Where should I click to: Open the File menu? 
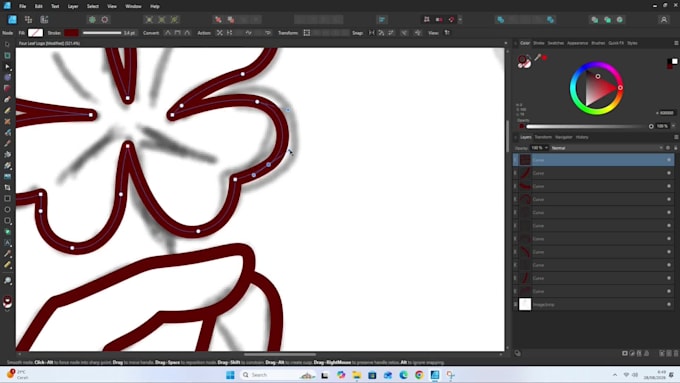[x=23, y=7]
